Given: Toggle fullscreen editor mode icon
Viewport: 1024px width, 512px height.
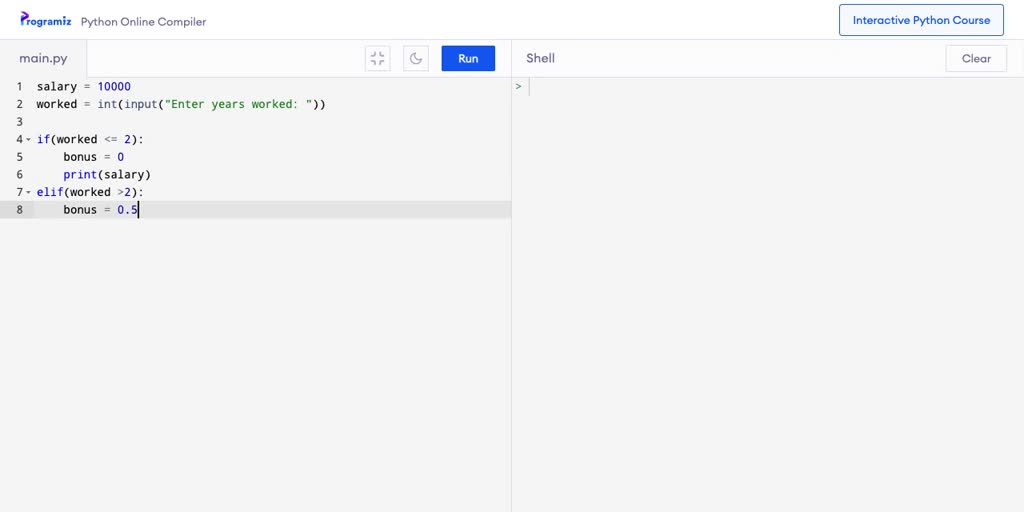Looking at the screenshot, I should [x=377, y=58].
